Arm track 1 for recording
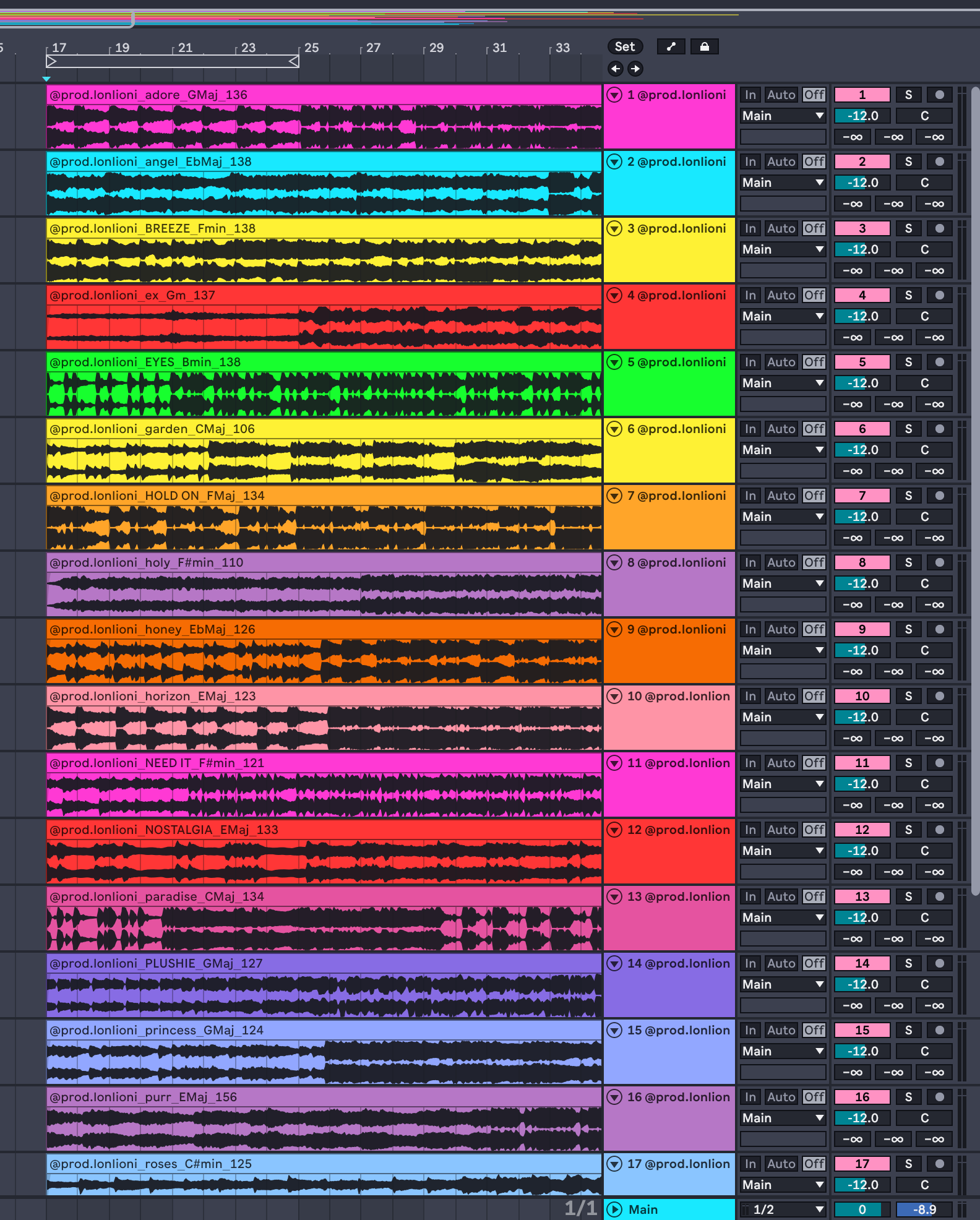 (939, 95)
